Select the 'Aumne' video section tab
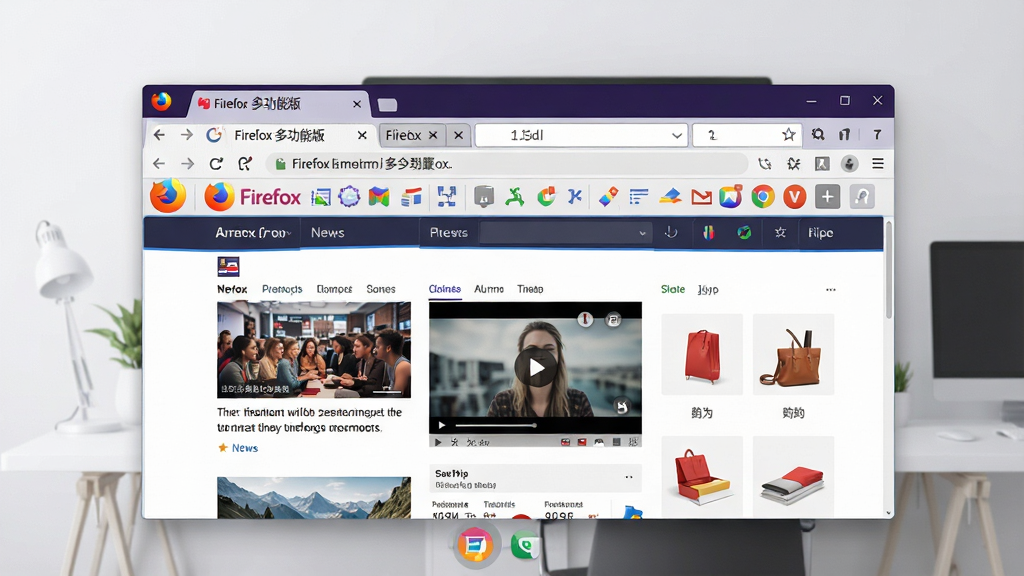This screenshot has height=576, width=1024. point(488,289)
